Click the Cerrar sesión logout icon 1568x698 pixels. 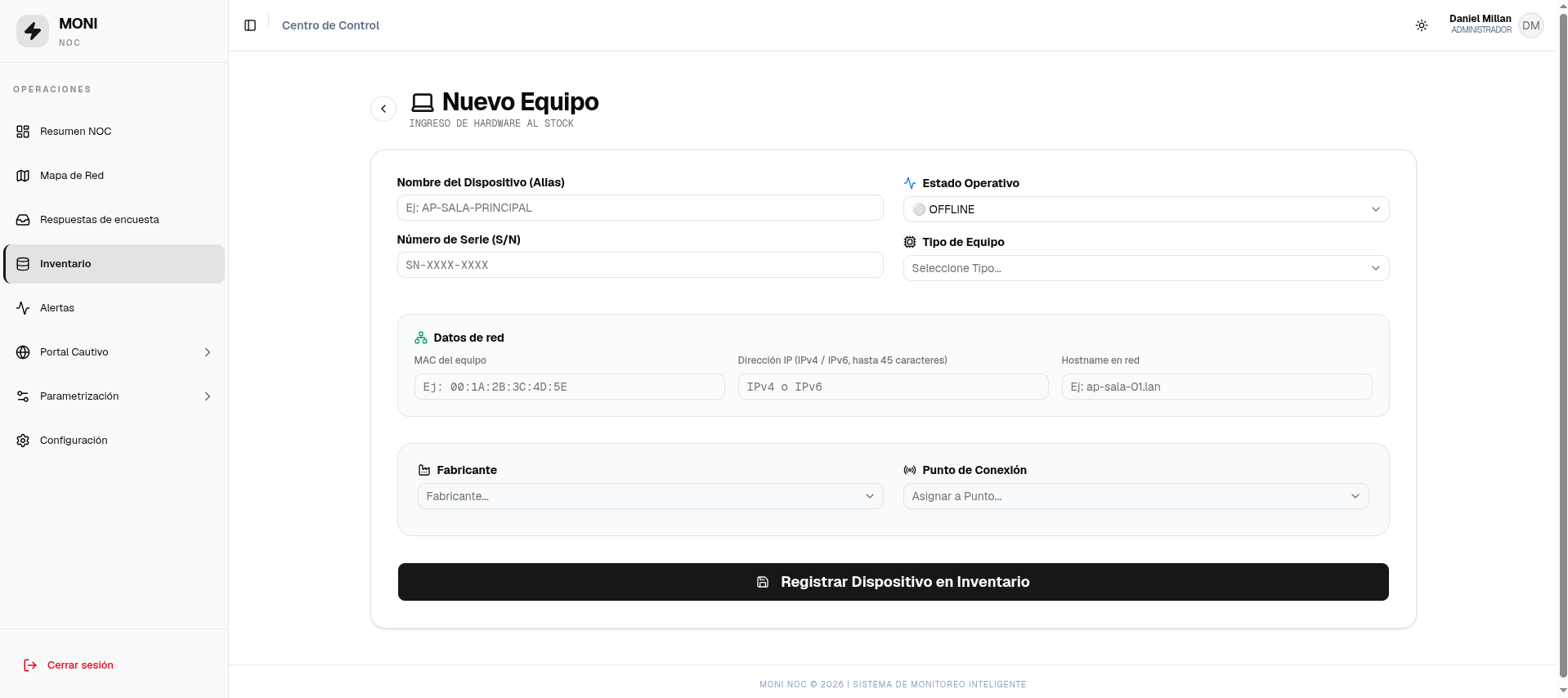pyautogui.click(x=30, y=665)
